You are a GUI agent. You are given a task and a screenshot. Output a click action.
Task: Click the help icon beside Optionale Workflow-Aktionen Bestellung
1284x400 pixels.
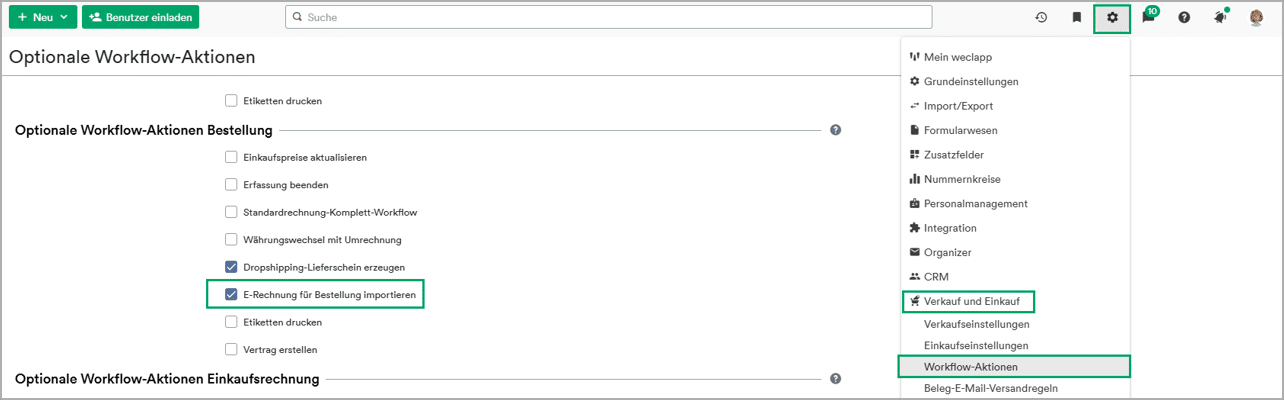835,130
